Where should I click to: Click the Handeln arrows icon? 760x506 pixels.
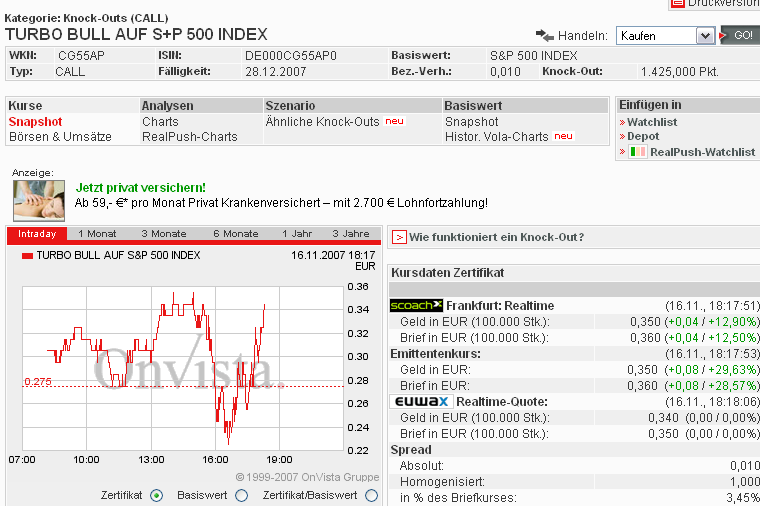(544, 35)
